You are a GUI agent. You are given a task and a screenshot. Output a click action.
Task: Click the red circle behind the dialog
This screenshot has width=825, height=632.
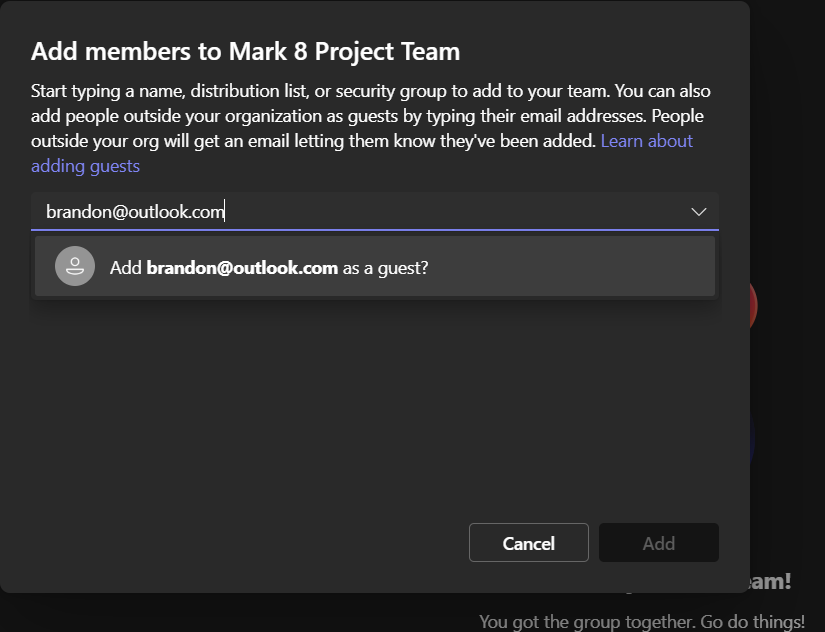pyautogui.click(x=753, y=306)
